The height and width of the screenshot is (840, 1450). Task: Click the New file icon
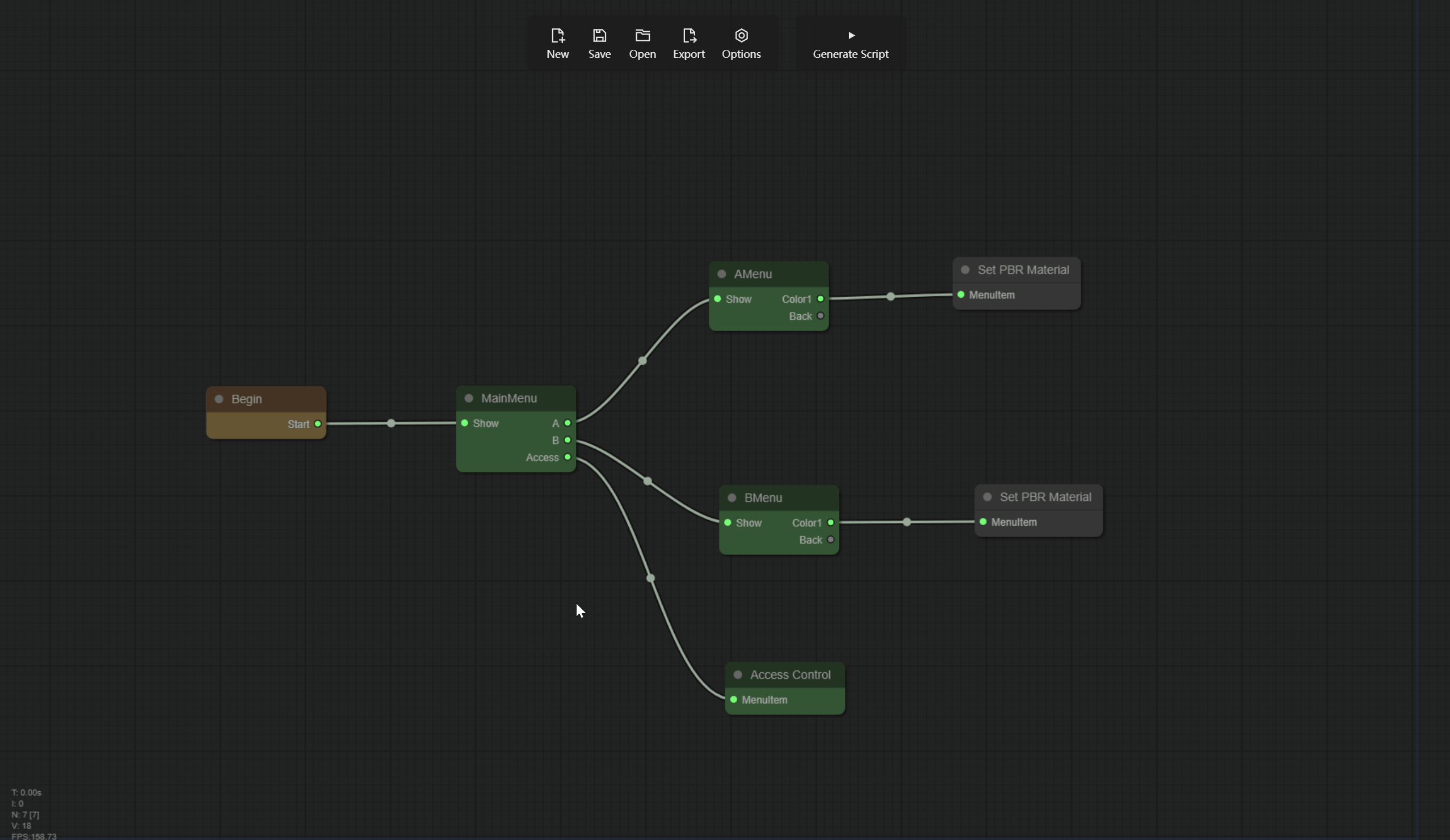[557, 36]
